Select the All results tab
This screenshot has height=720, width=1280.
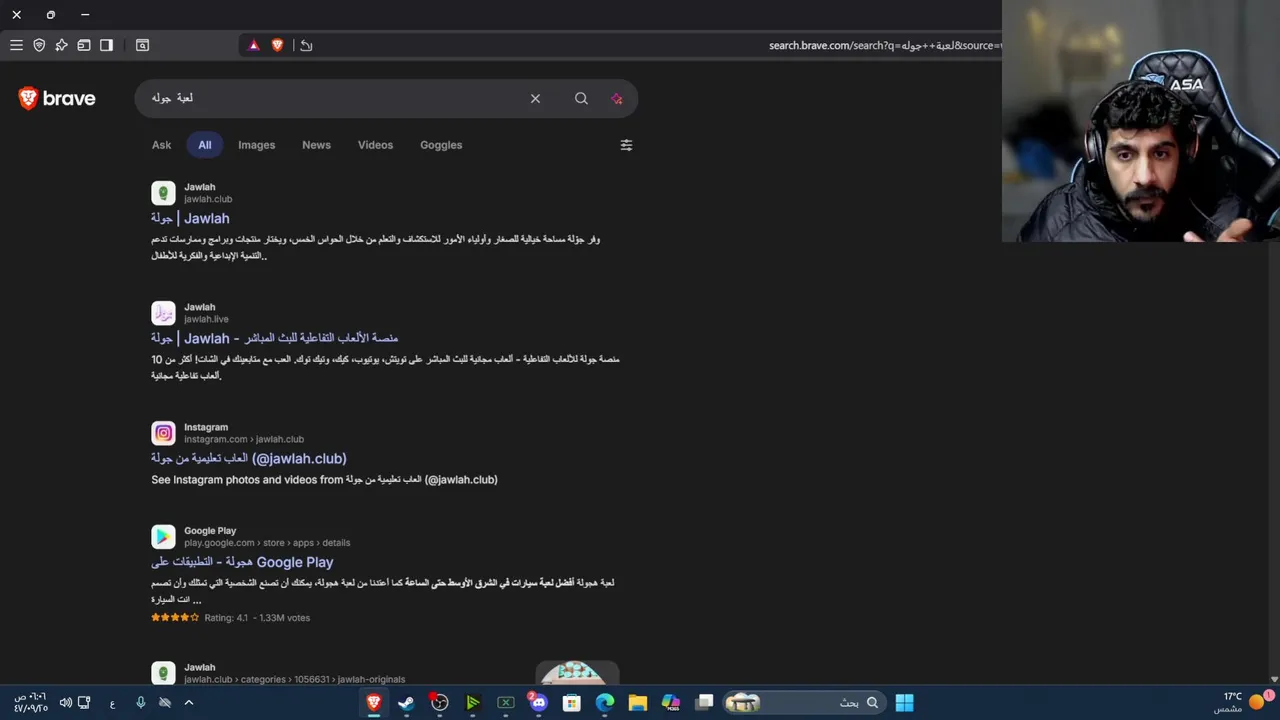(x=204, y=145)
